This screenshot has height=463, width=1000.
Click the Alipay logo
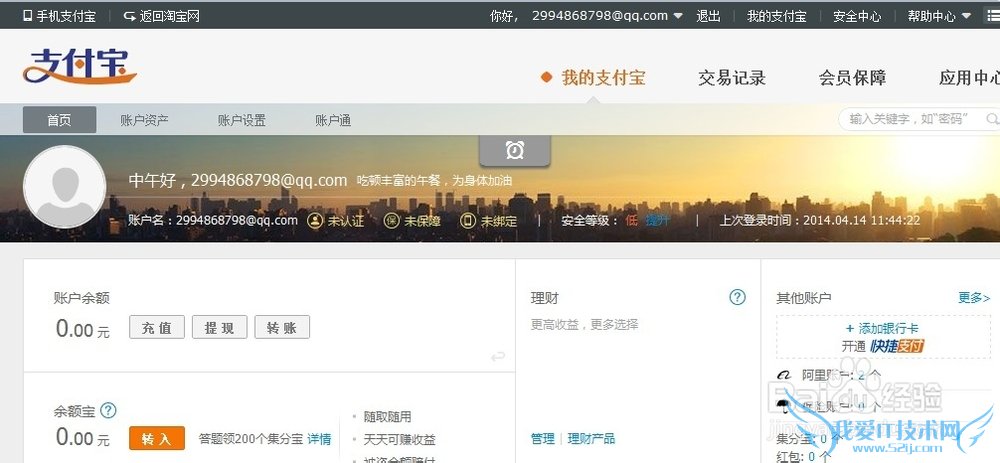[x=80, y=66]
